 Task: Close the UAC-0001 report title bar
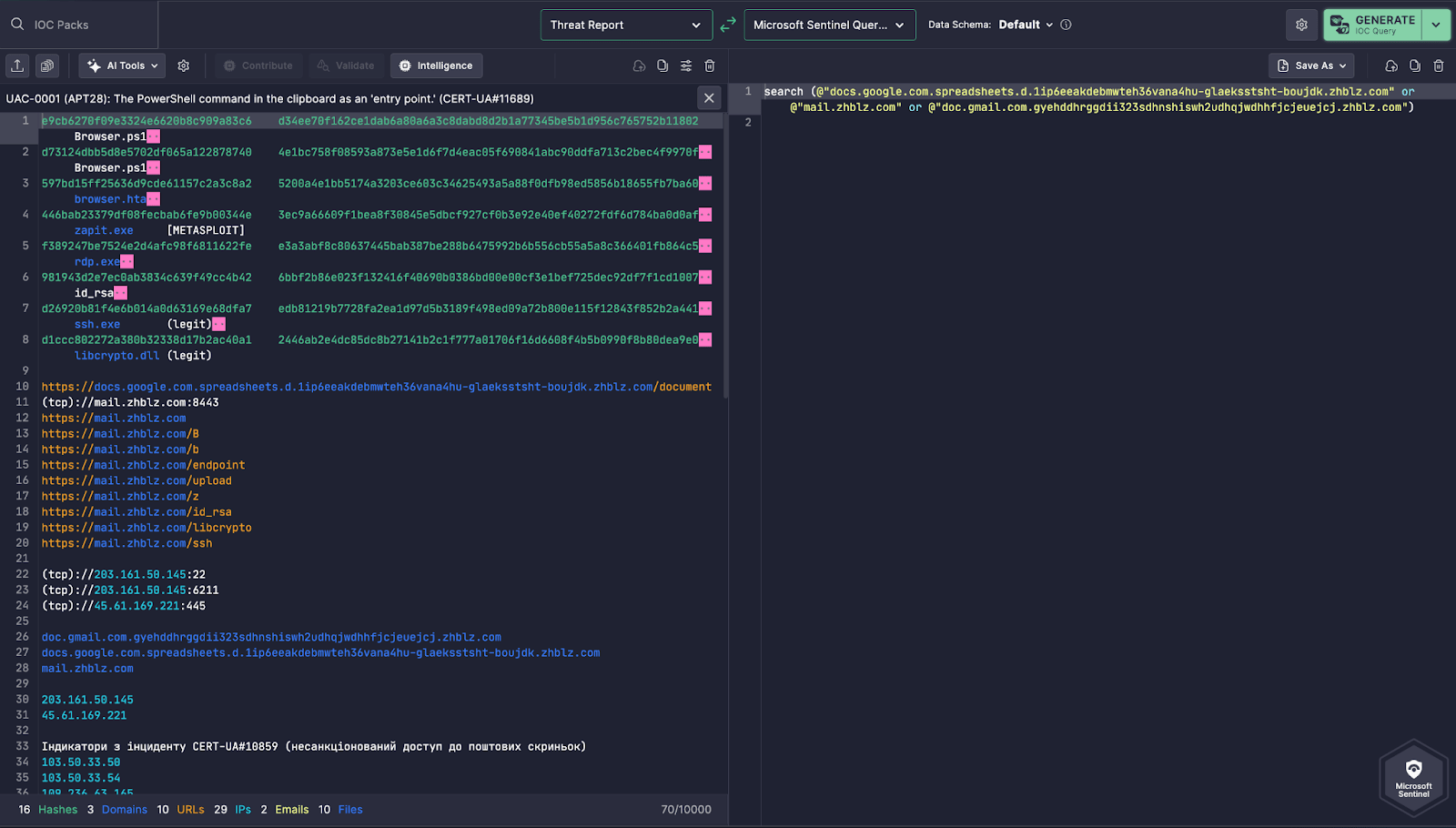709,98
